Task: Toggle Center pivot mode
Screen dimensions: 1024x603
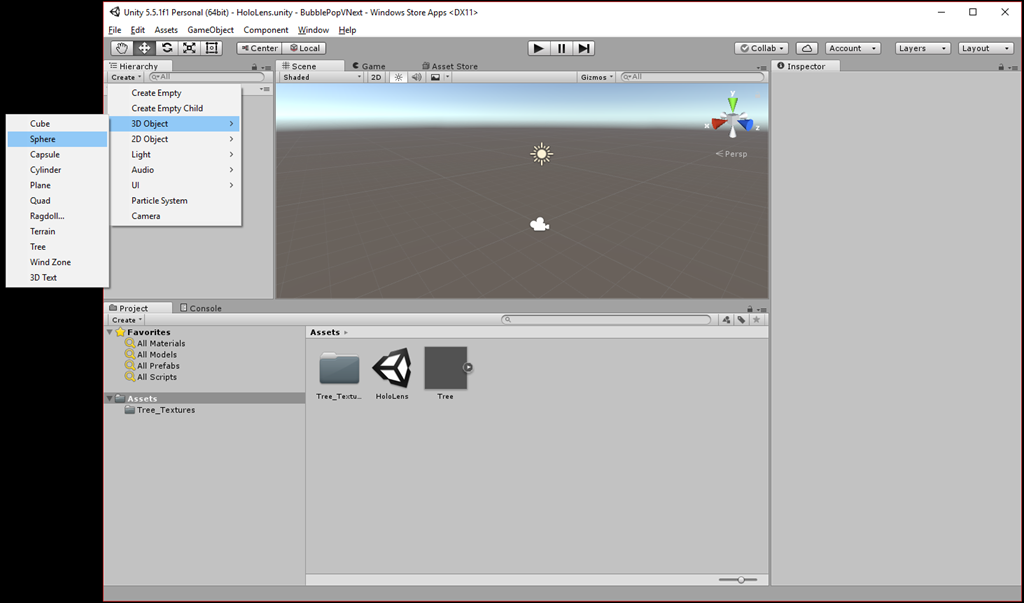Action: pos(259,48)
